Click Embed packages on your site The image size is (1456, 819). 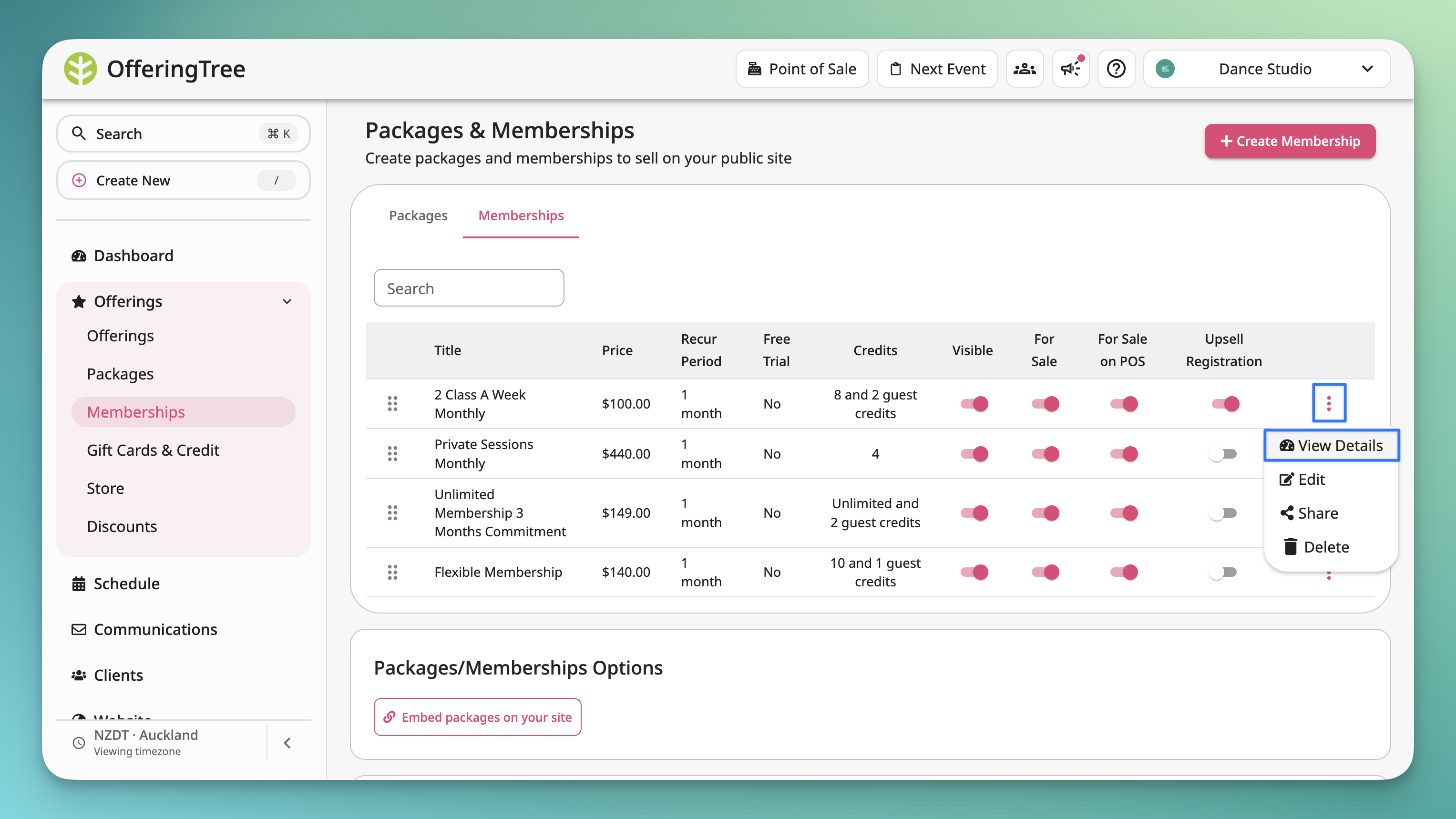(477, 717)
